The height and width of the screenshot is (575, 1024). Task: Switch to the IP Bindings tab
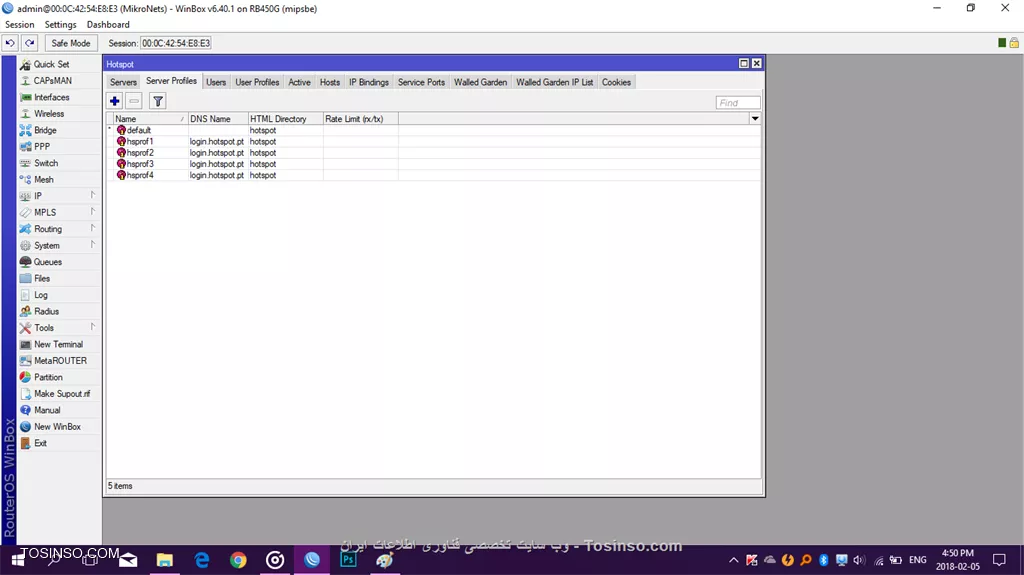click(x=369, y=82)
